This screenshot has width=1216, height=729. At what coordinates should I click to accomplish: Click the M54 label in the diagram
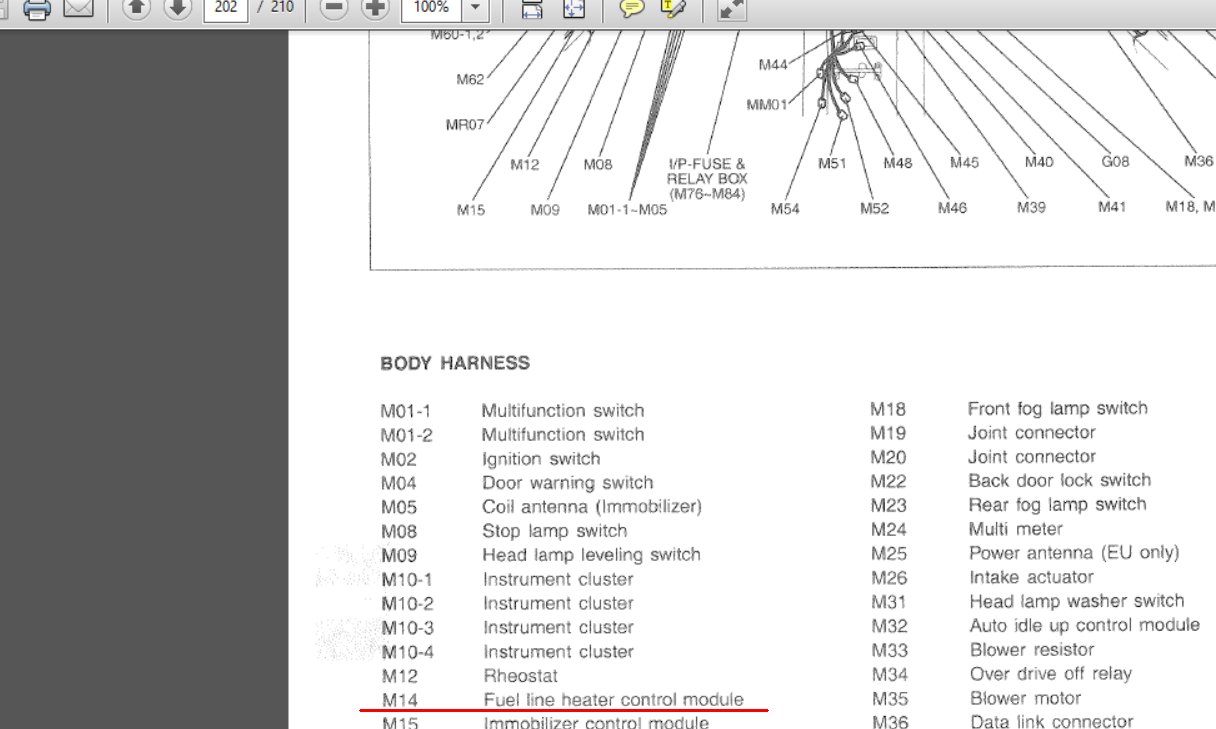click(x=785, y=209)
